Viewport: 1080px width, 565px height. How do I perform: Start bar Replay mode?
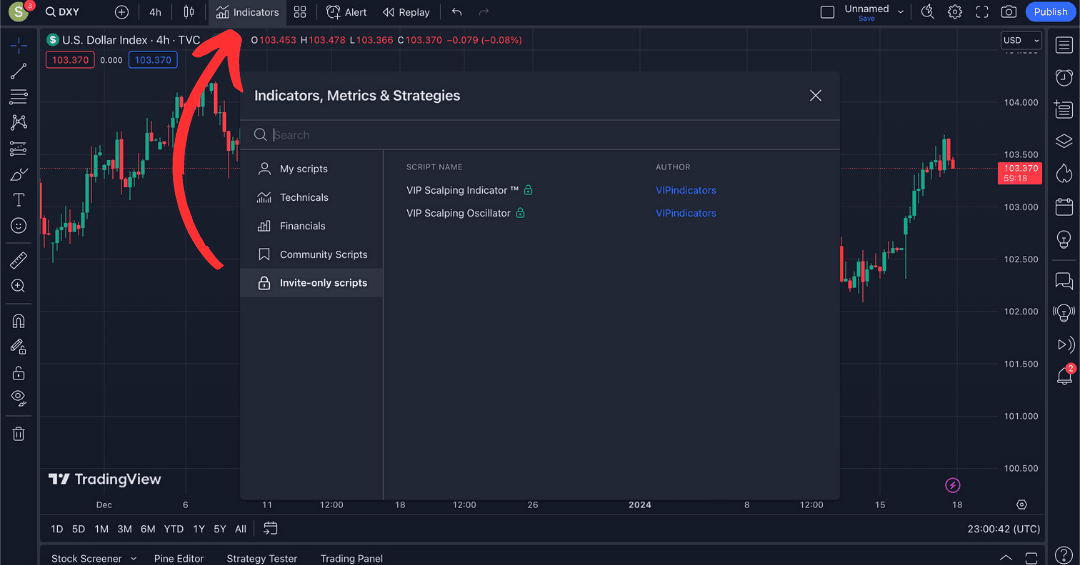(406, 12)
